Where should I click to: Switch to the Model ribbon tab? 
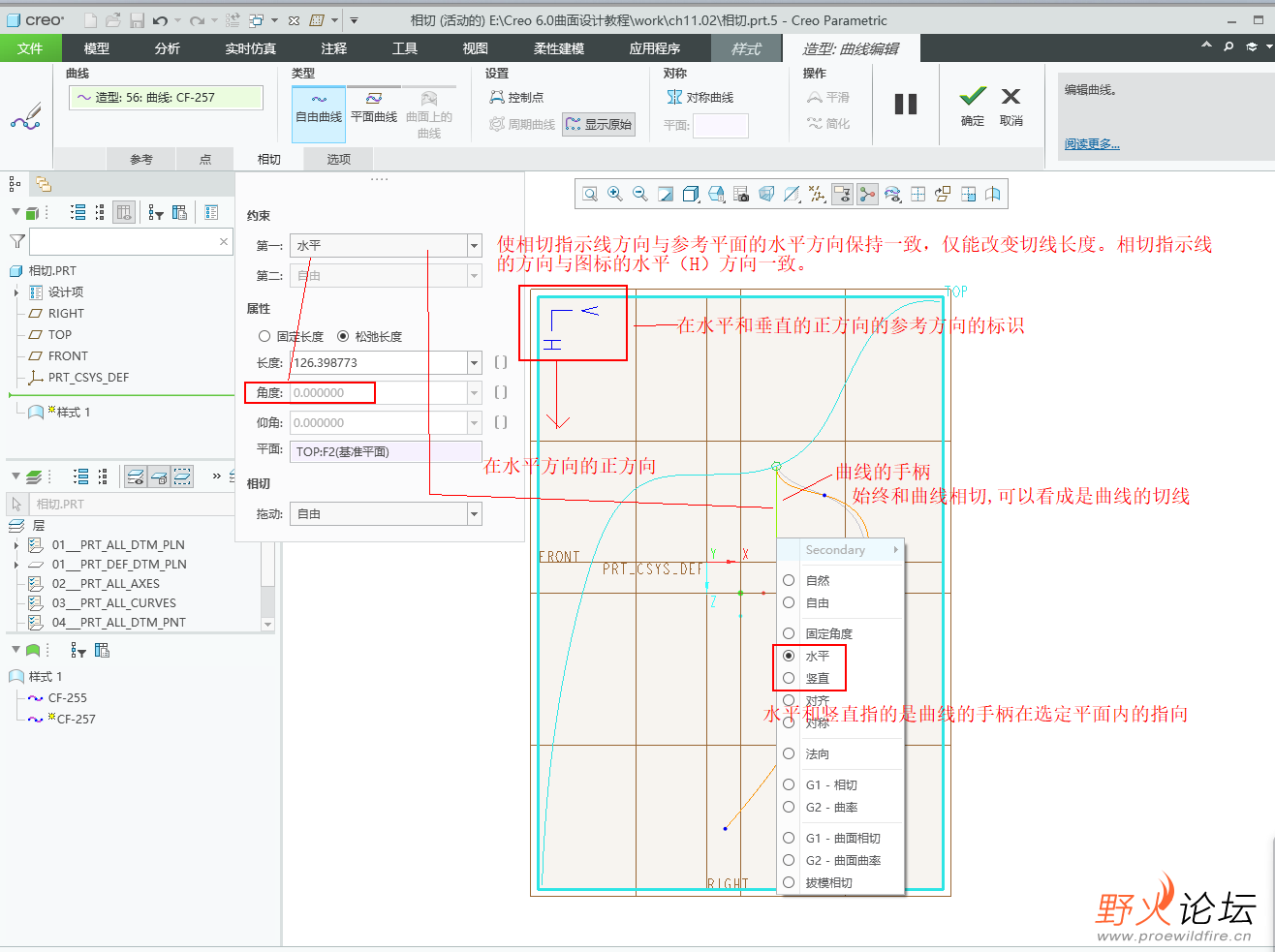pos(97,48)
